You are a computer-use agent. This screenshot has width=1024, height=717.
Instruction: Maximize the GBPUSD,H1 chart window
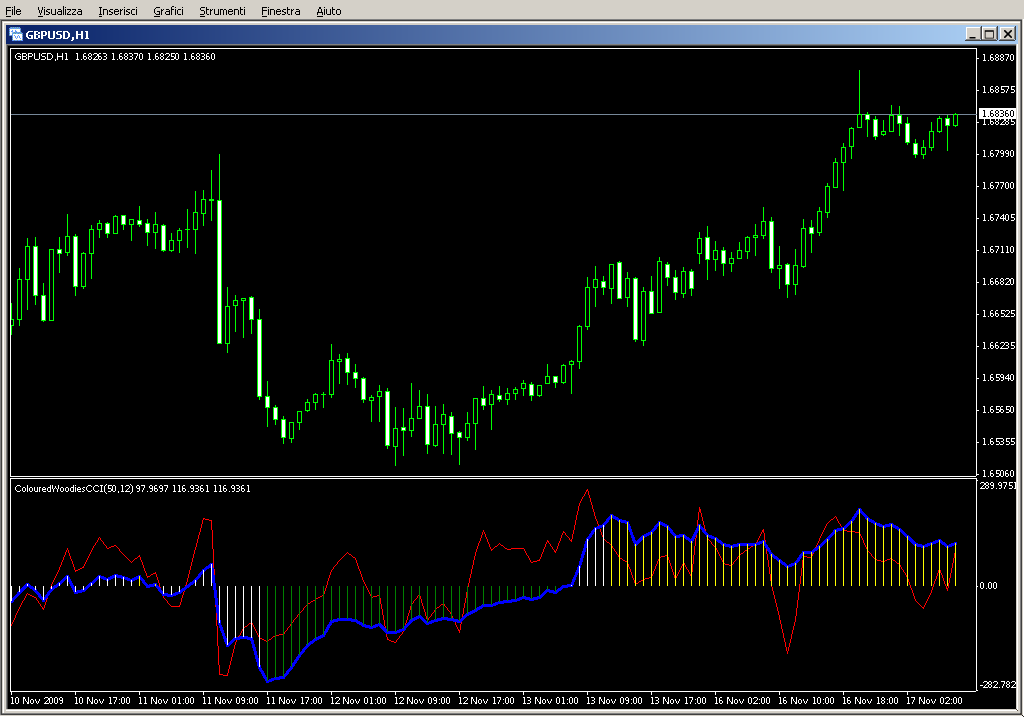coord(989,34)
